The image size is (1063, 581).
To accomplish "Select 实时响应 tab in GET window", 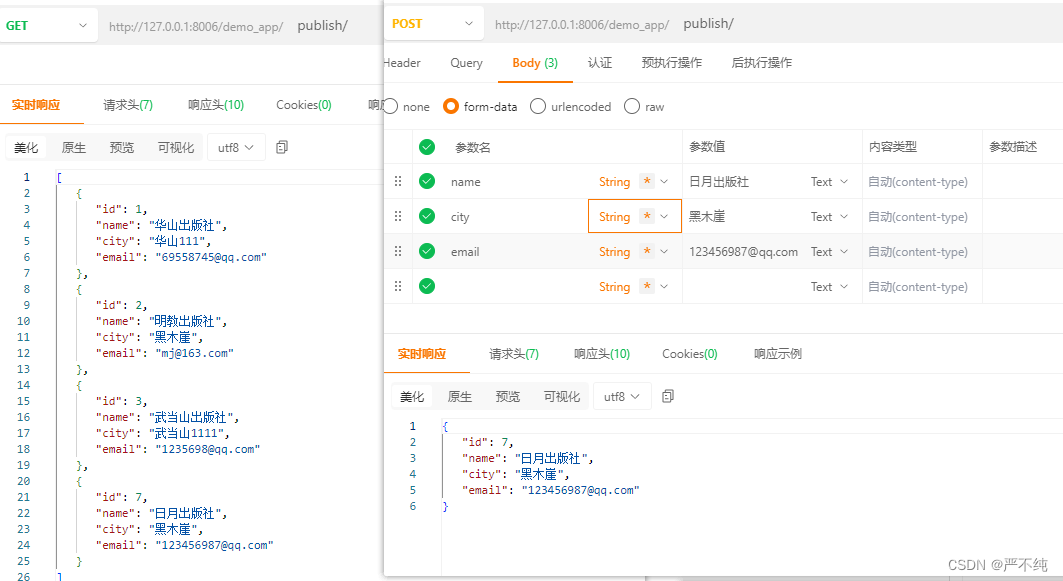I will click(36, 104).
